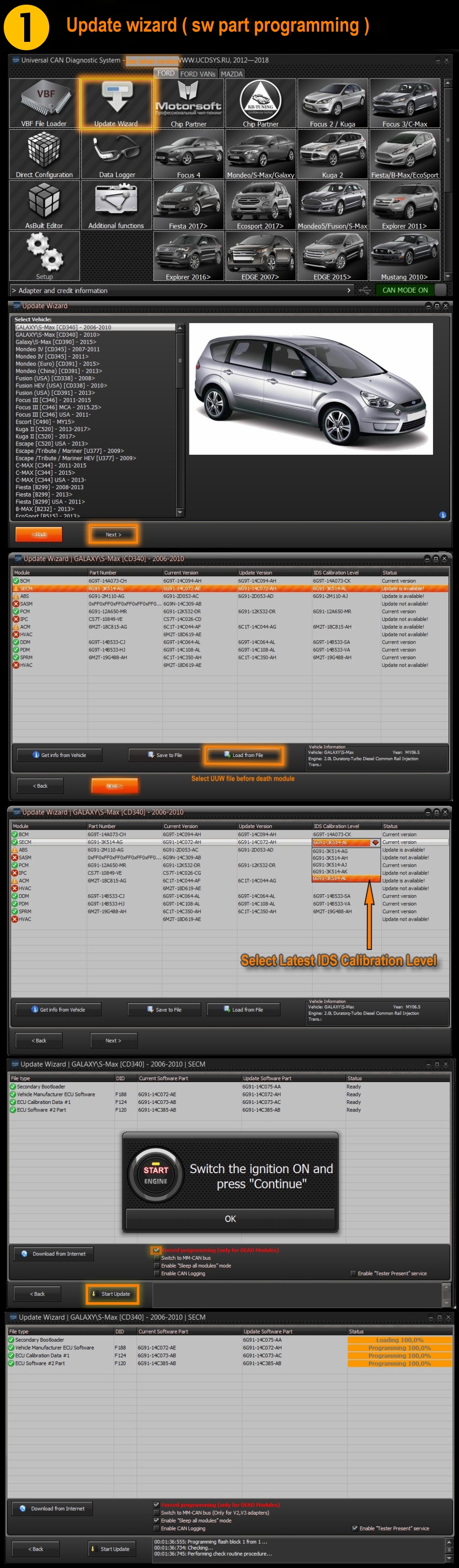Click OK in the ignition ON dialog
Screen dimensions: 459x1568
(230, 1219)
